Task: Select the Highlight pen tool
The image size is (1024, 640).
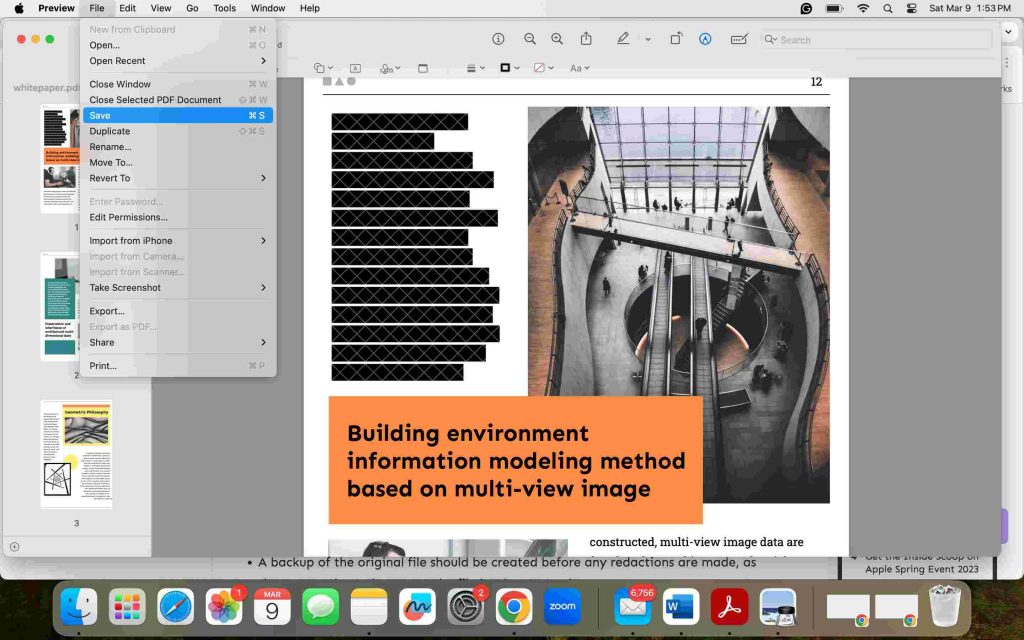Action: point(620,40)
